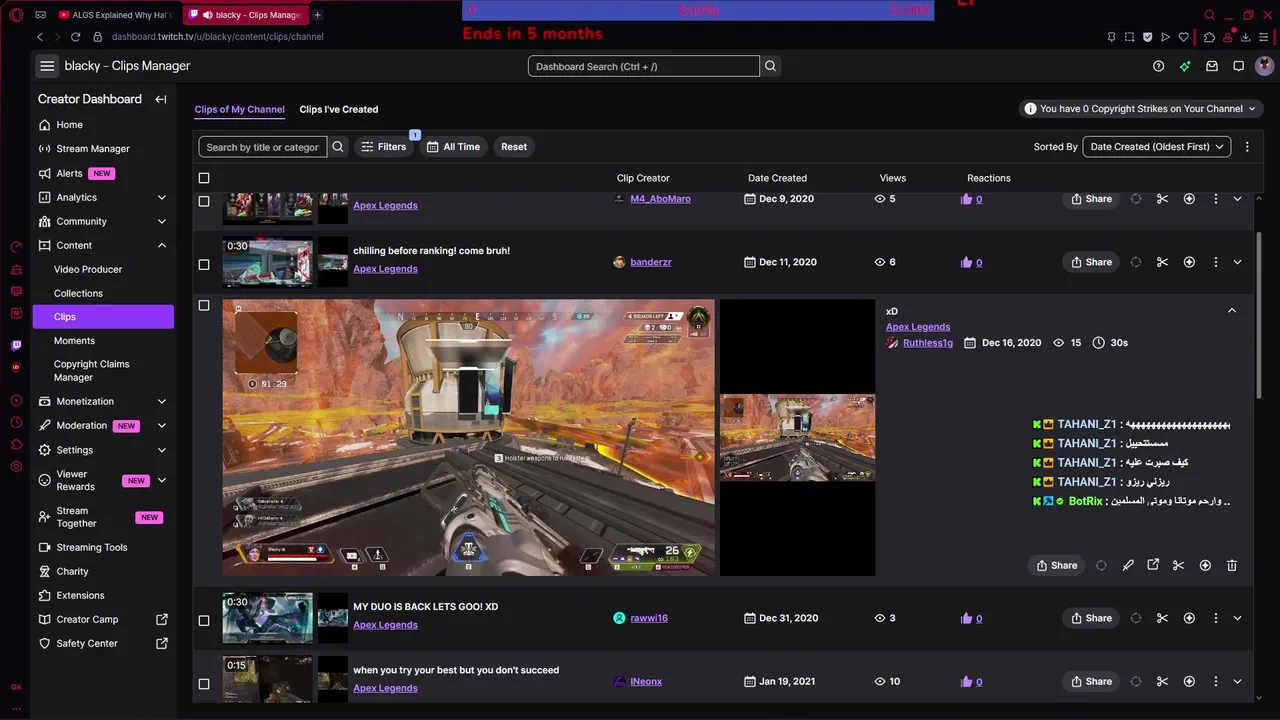Viewport: 1280px width, 720px height.
Task: Open Moments in the sidebar
Action: 74,341
